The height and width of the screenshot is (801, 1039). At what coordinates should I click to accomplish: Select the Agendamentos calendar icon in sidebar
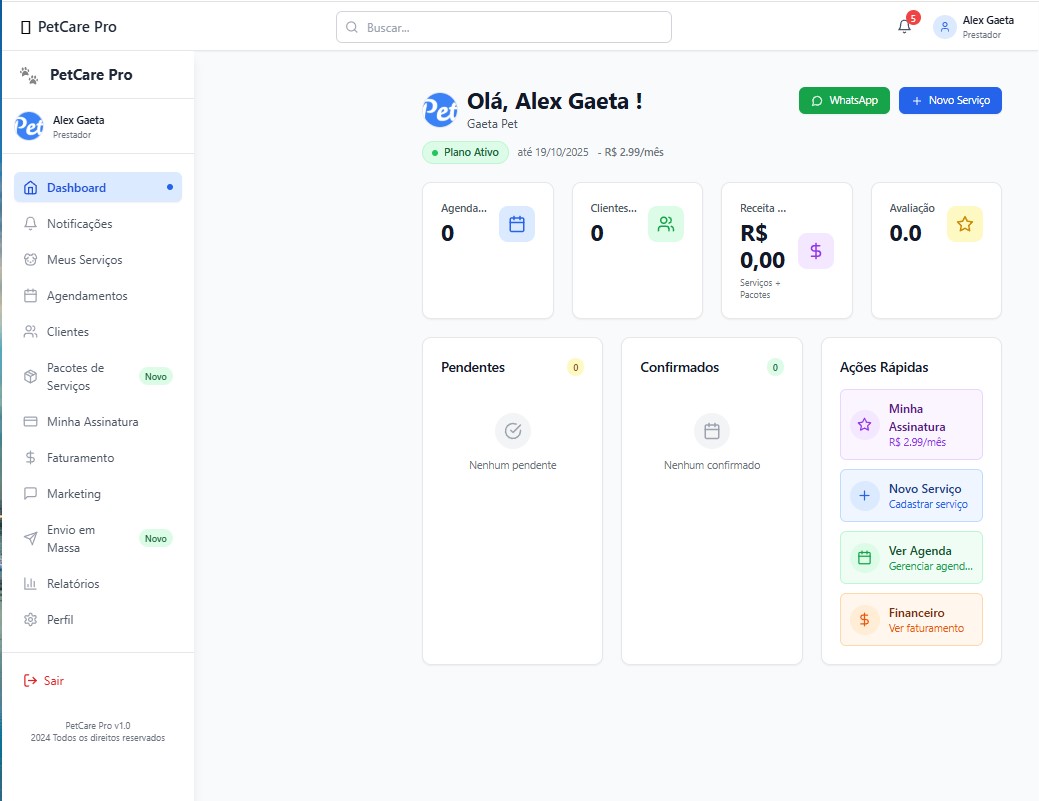pos(29,296)
